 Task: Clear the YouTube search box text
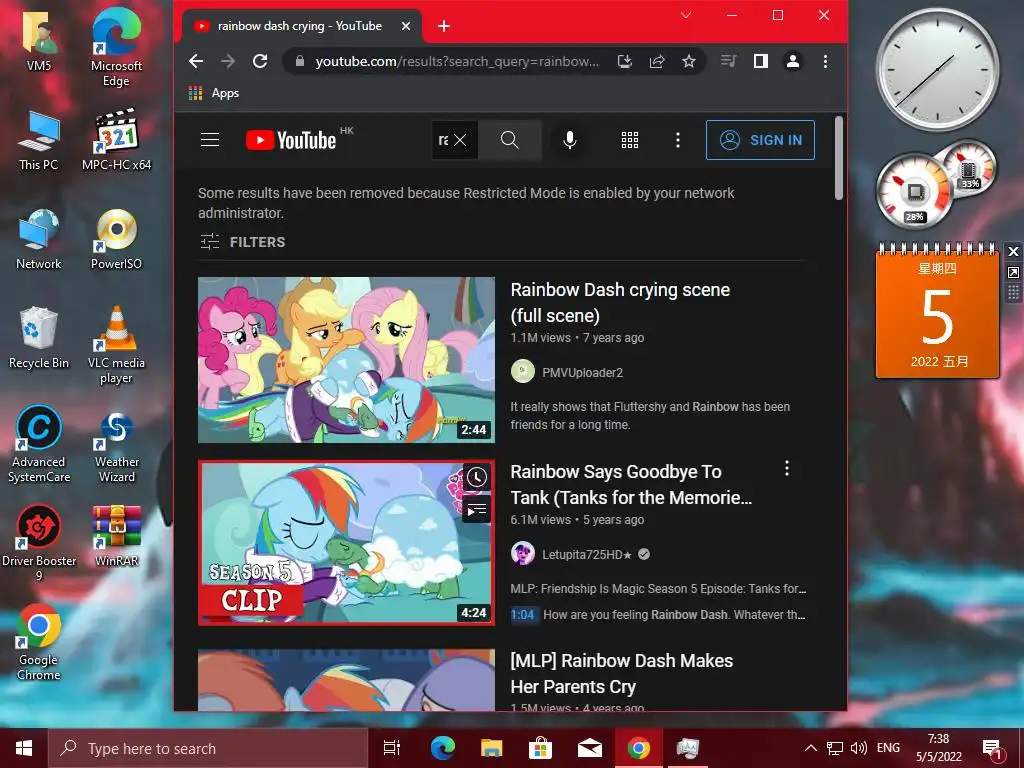pos(460,140)
